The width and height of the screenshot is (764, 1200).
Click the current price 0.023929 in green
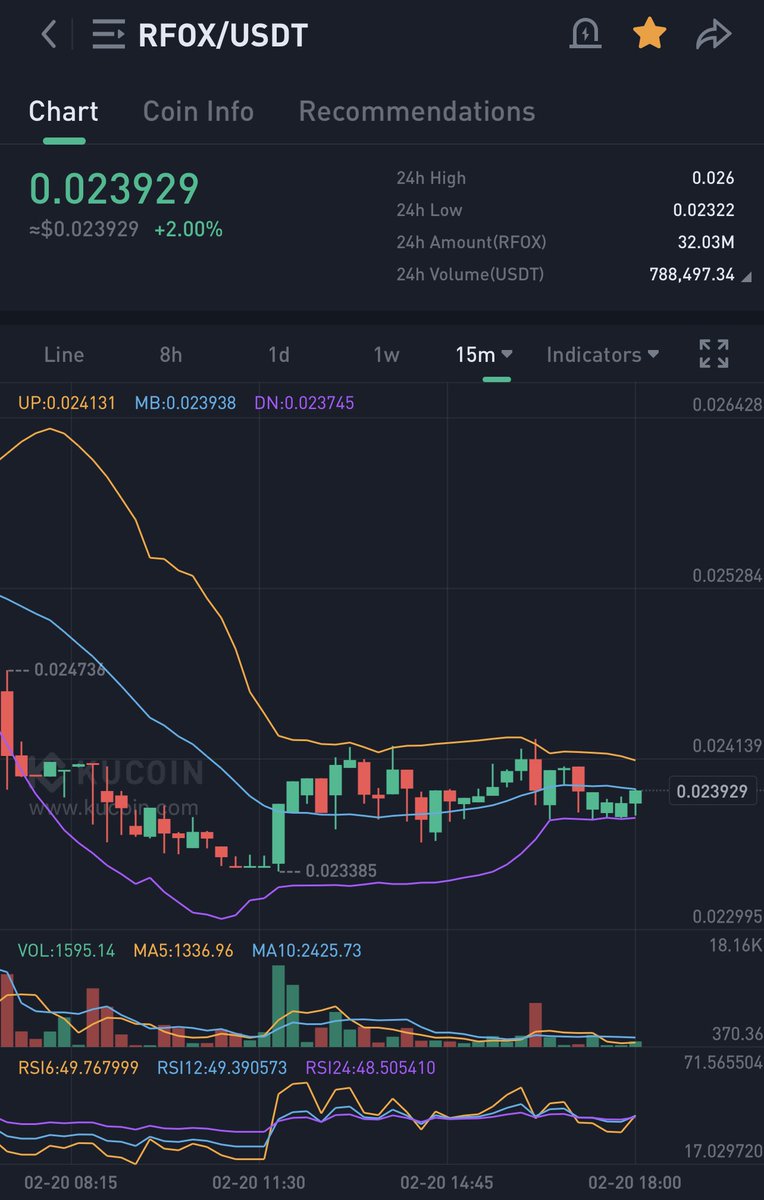click(114, 189)
